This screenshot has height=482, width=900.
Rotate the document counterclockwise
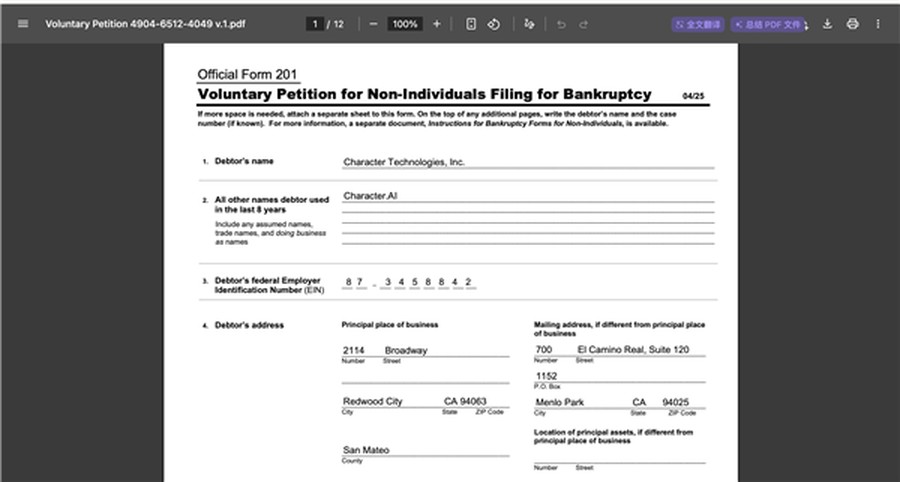coord(494,24)
